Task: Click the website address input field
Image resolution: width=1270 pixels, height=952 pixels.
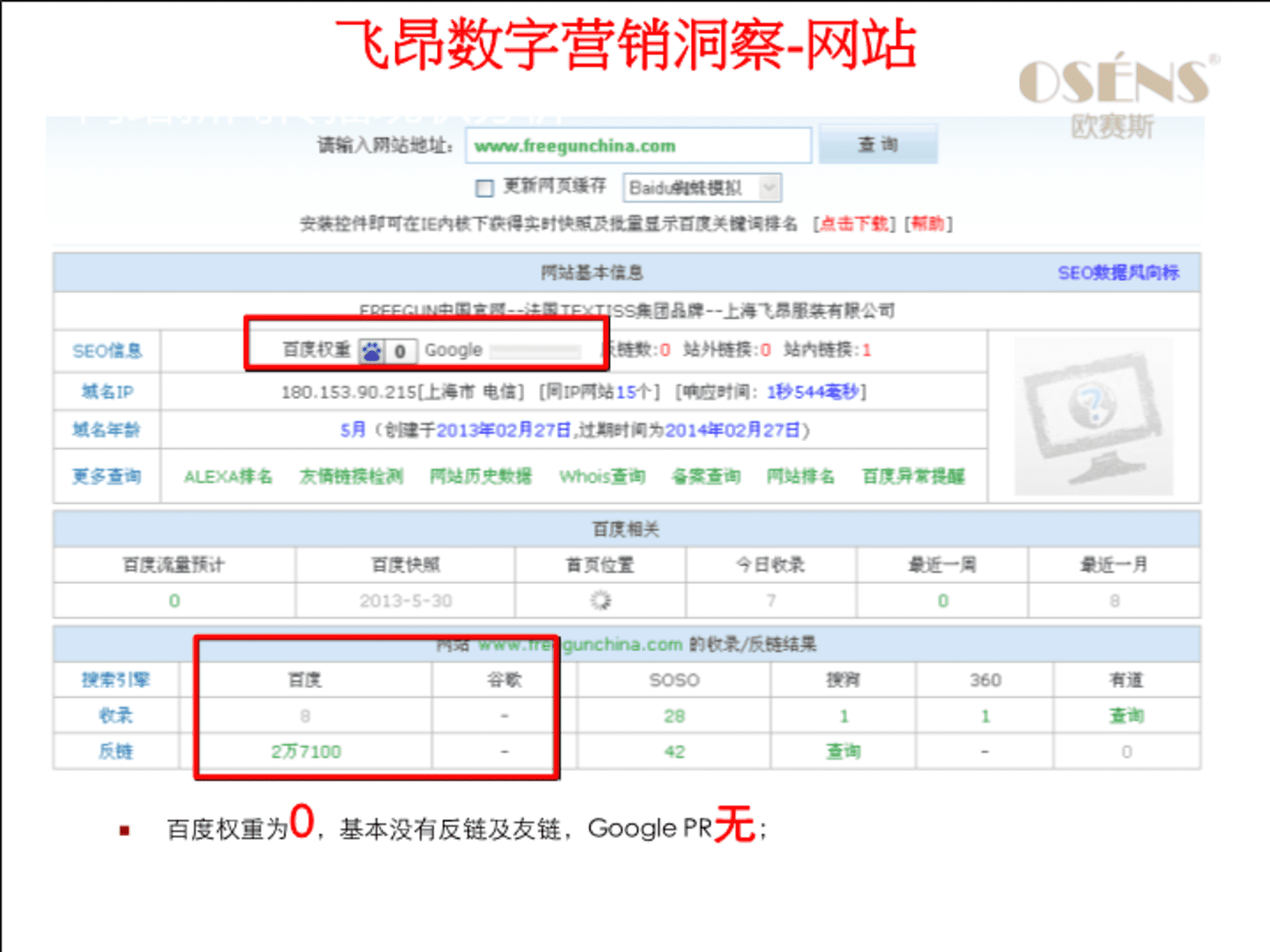Action: tap(638, 145)
